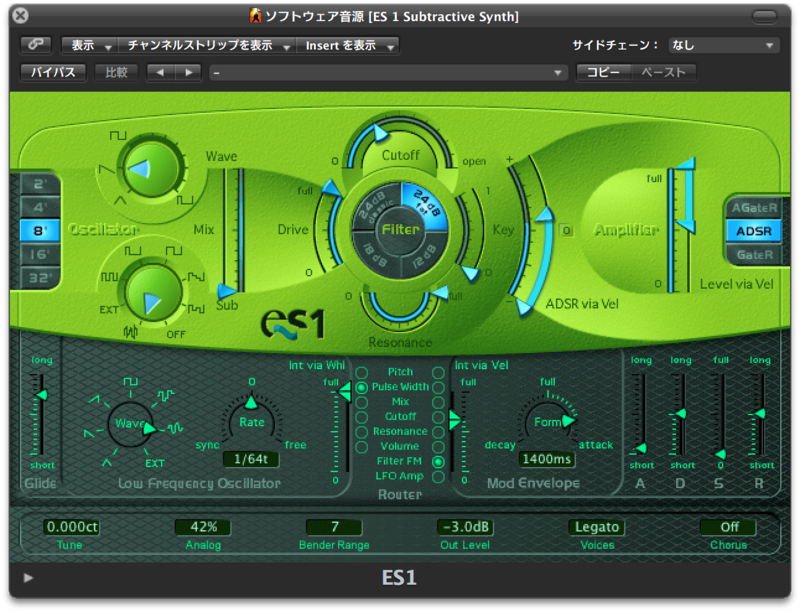Image resolution: width=800 pixels, height=612 pixels.
Task: Select the sawtooth symbol left of oscillator knob
Action: pyautogui.click(x=107, y=169)
